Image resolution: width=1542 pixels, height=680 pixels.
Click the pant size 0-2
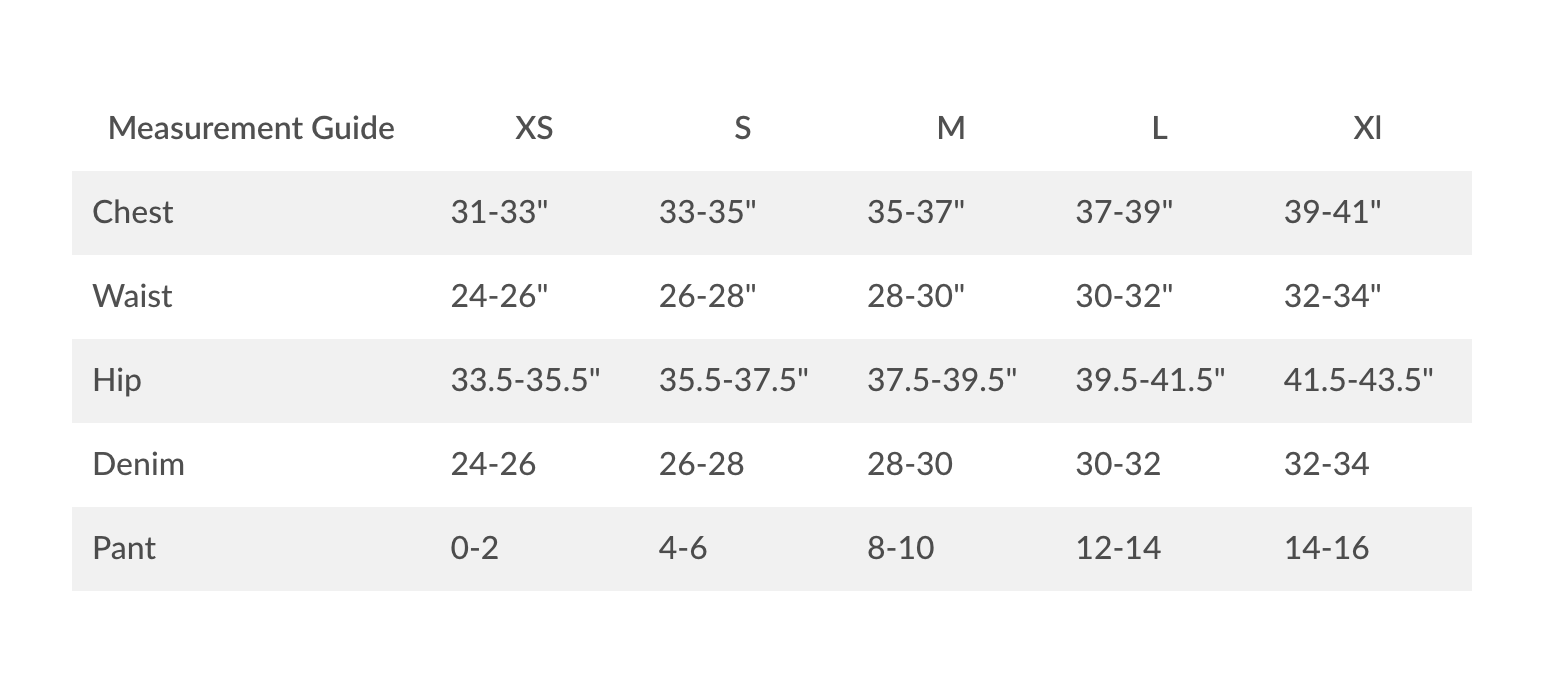point(475,548)
